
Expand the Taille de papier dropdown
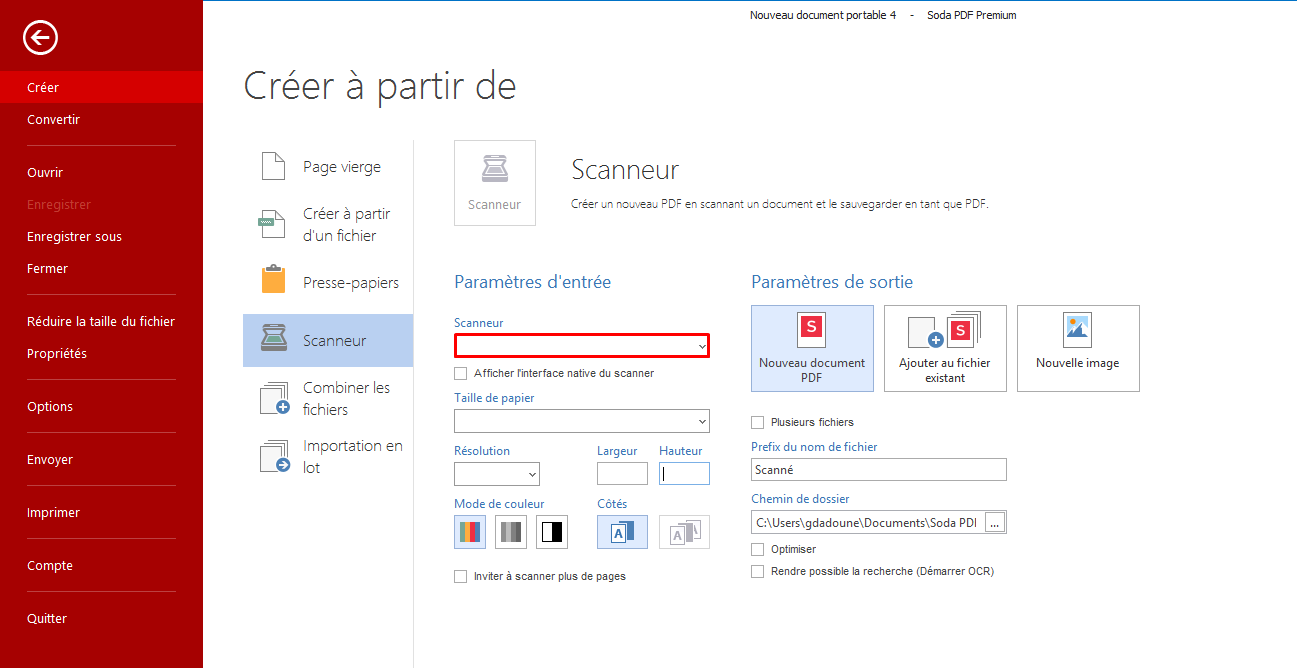tap(582, 421)
